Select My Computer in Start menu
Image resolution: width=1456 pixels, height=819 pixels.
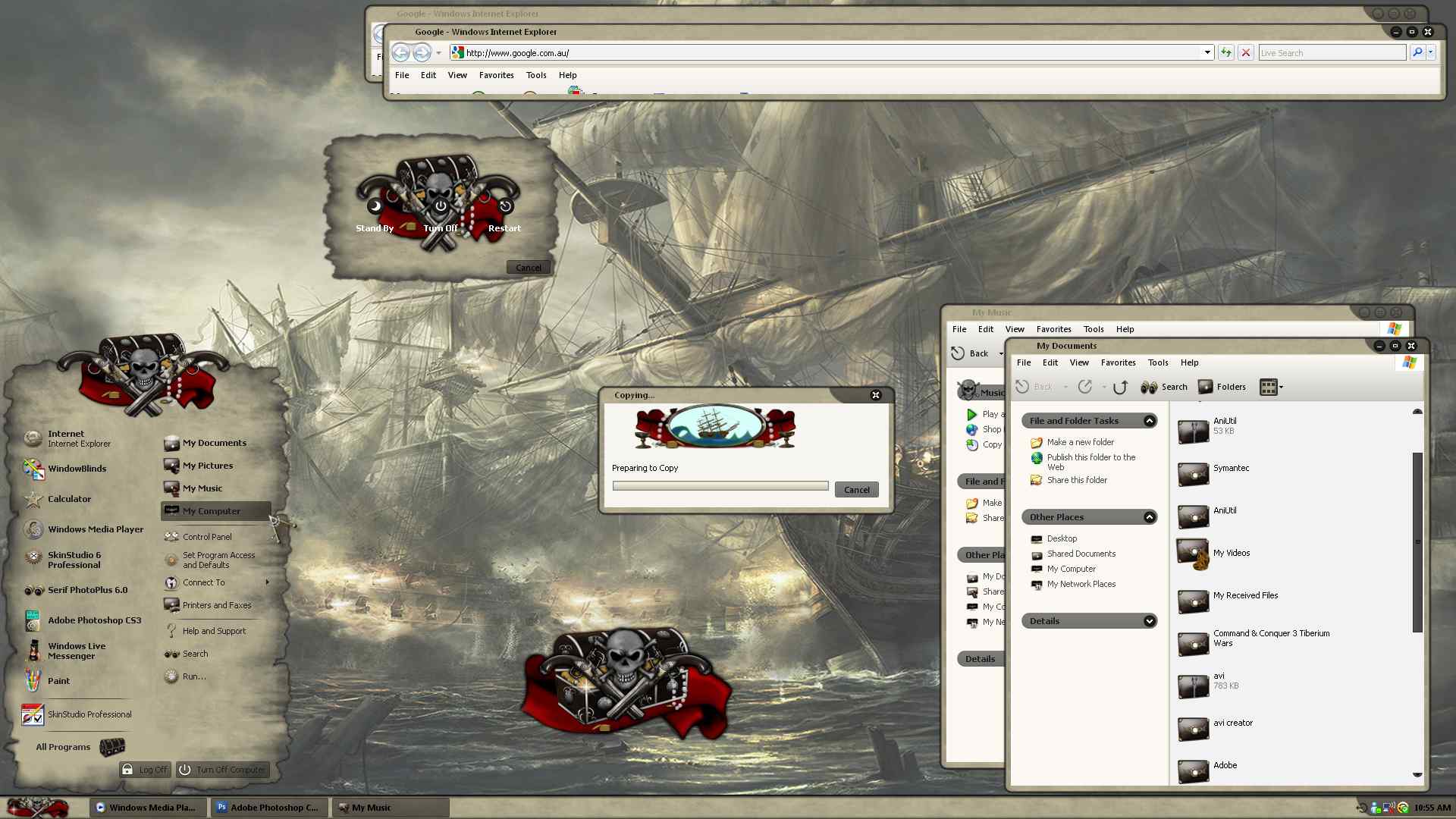click(215, 511)
